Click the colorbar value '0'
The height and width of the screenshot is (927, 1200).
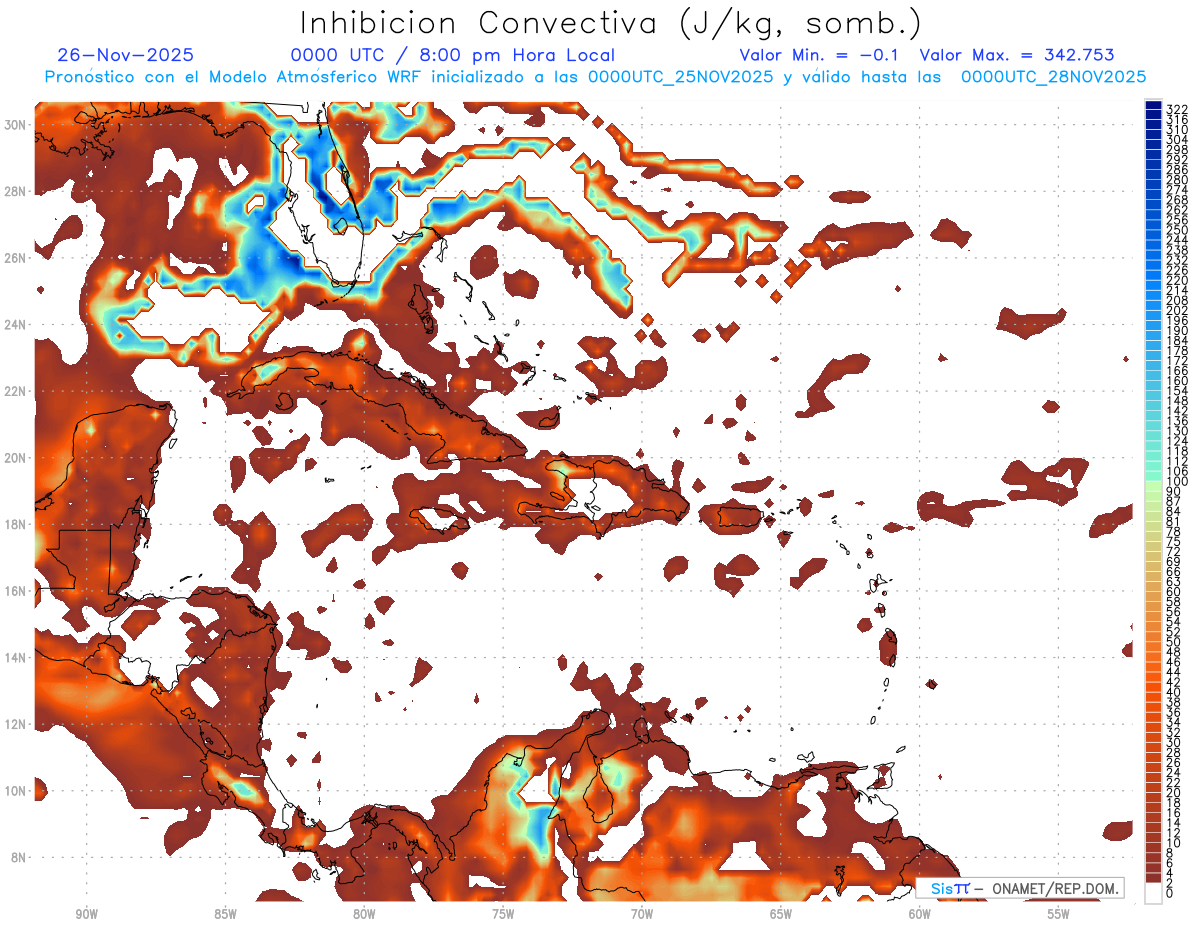point(1170,894)
